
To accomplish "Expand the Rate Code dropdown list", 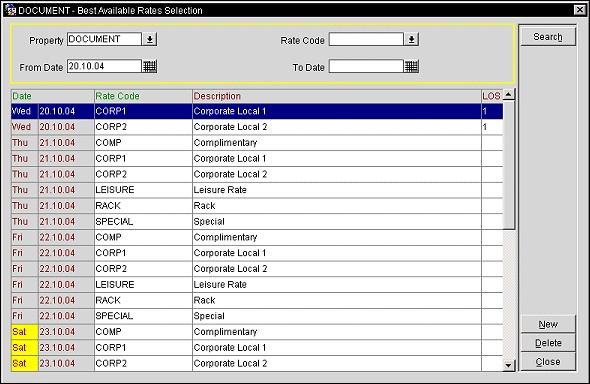I will 411,39.
